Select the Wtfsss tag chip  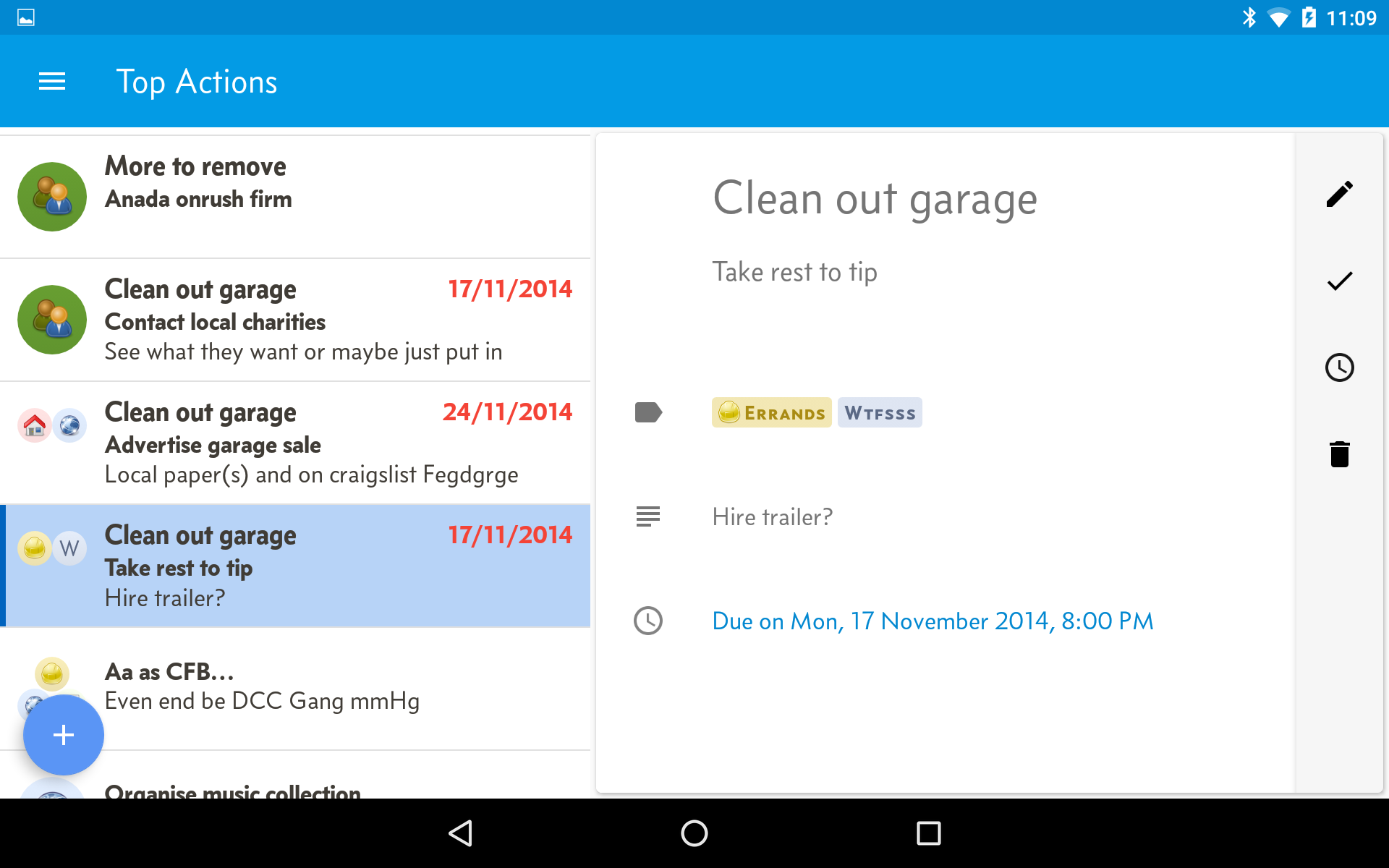tap(880, 412)
